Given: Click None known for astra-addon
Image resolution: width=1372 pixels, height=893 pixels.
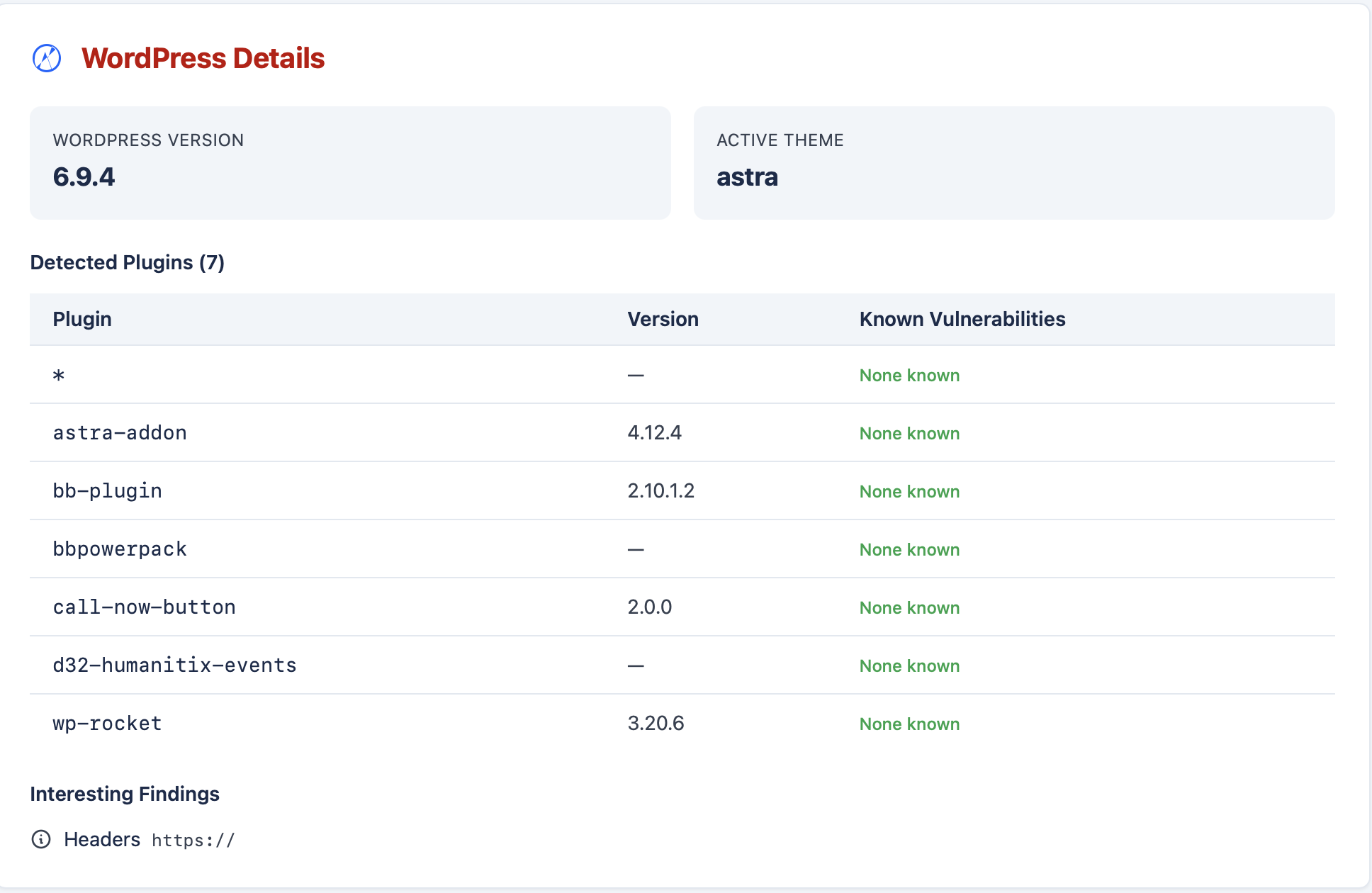Looking at the screenshot, I should click(x=909, y=433).
